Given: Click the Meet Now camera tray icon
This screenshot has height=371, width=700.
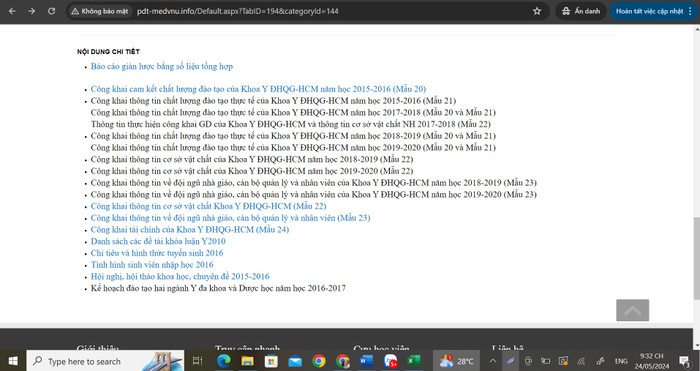Looking at the screenshot, I should tap(528, 361).
